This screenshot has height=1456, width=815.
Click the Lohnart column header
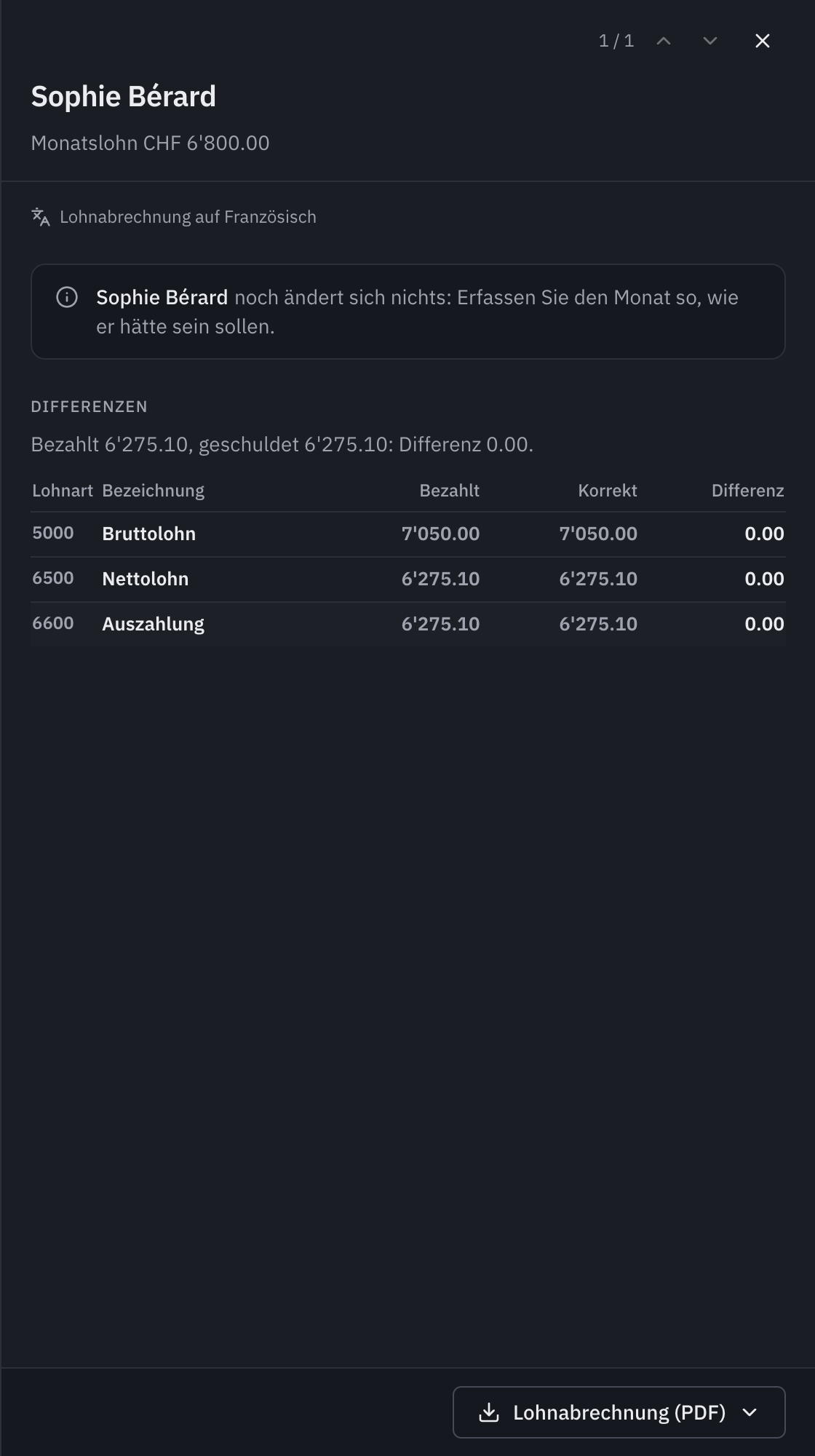(x=63, y=491)
